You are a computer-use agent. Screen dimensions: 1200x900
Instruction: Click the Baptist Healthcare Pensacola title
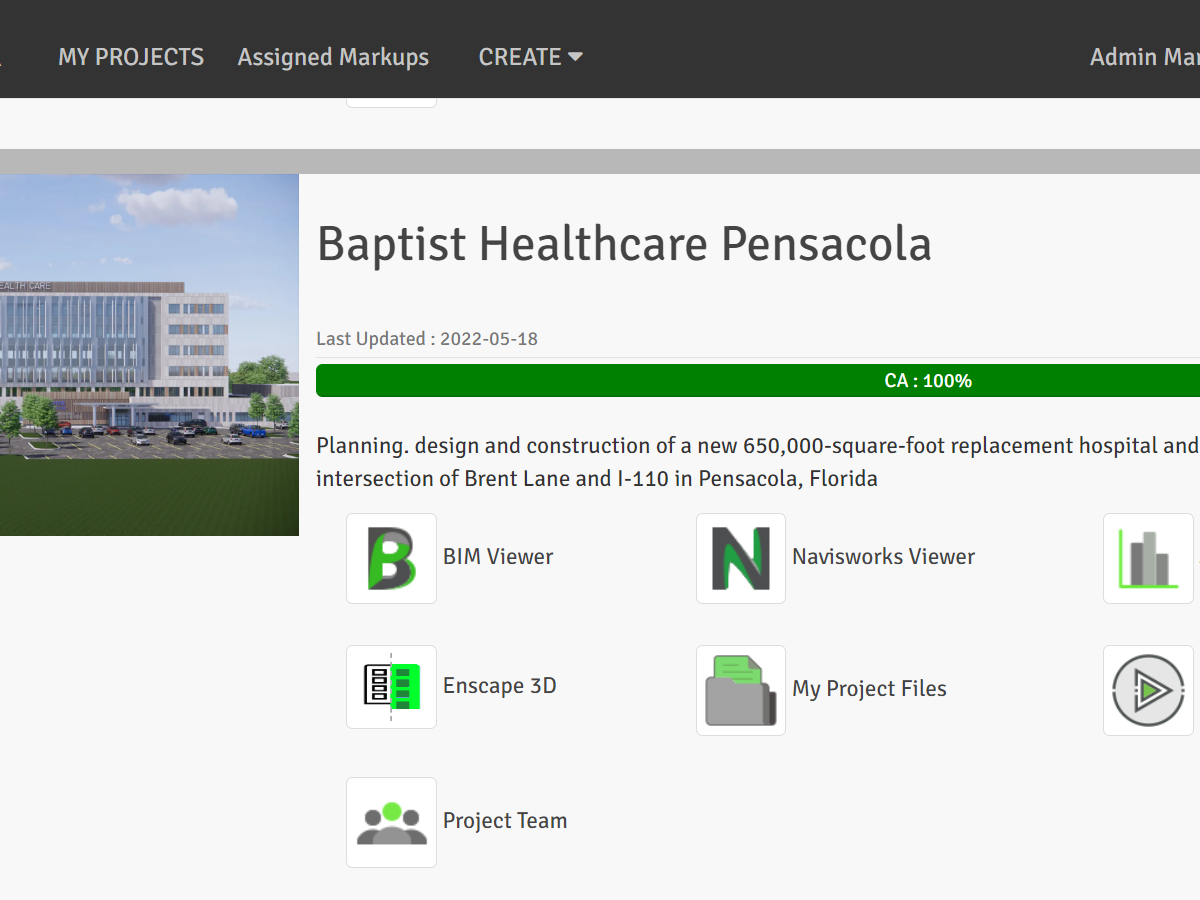624,244
